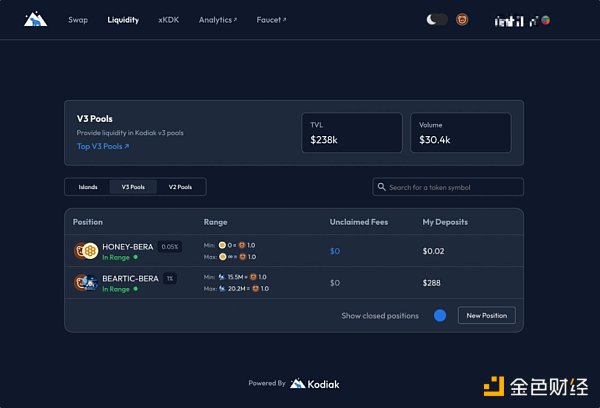Click the token symbol search field

click(453, 187)
